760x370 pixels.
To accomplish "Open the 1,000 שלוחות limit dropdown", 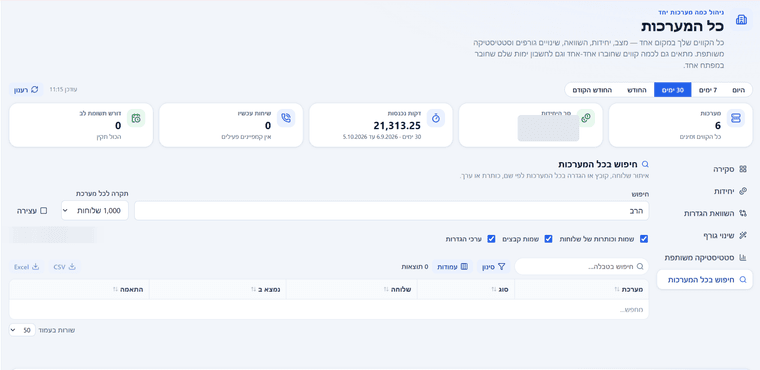I will click(95, 210).
